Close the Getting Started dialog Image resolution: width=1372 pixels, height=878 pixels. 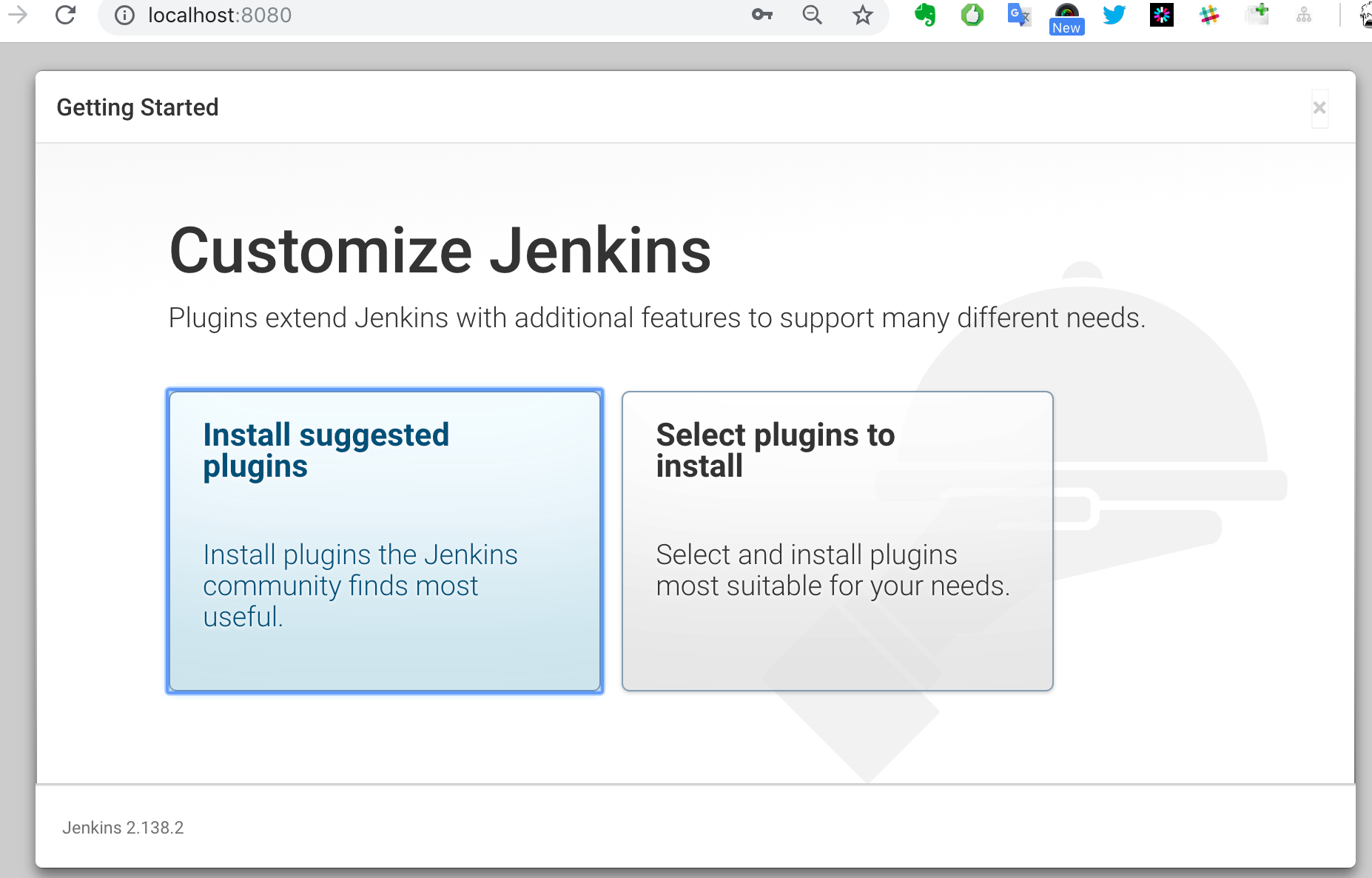click(1319, 107)
